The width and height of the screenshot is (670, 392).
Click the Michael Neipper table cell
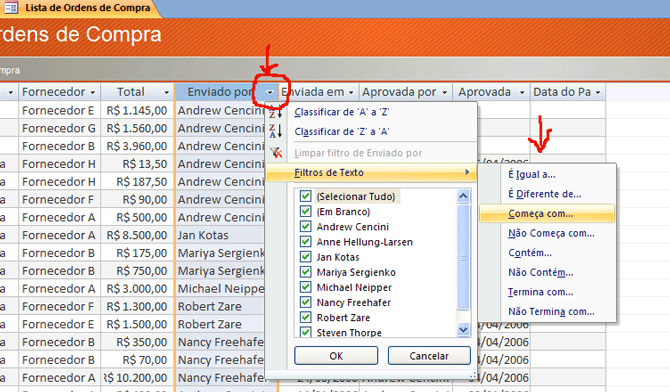(220, 289)
